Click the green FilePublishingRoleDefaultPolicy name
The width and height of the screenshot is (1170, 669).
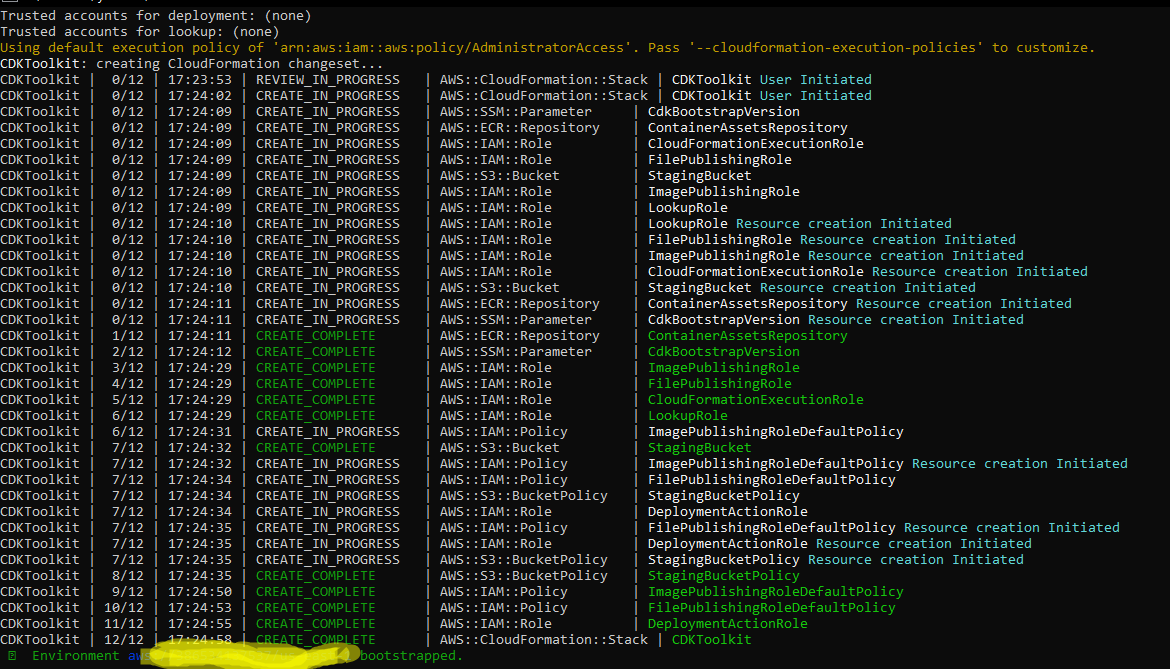772,608
